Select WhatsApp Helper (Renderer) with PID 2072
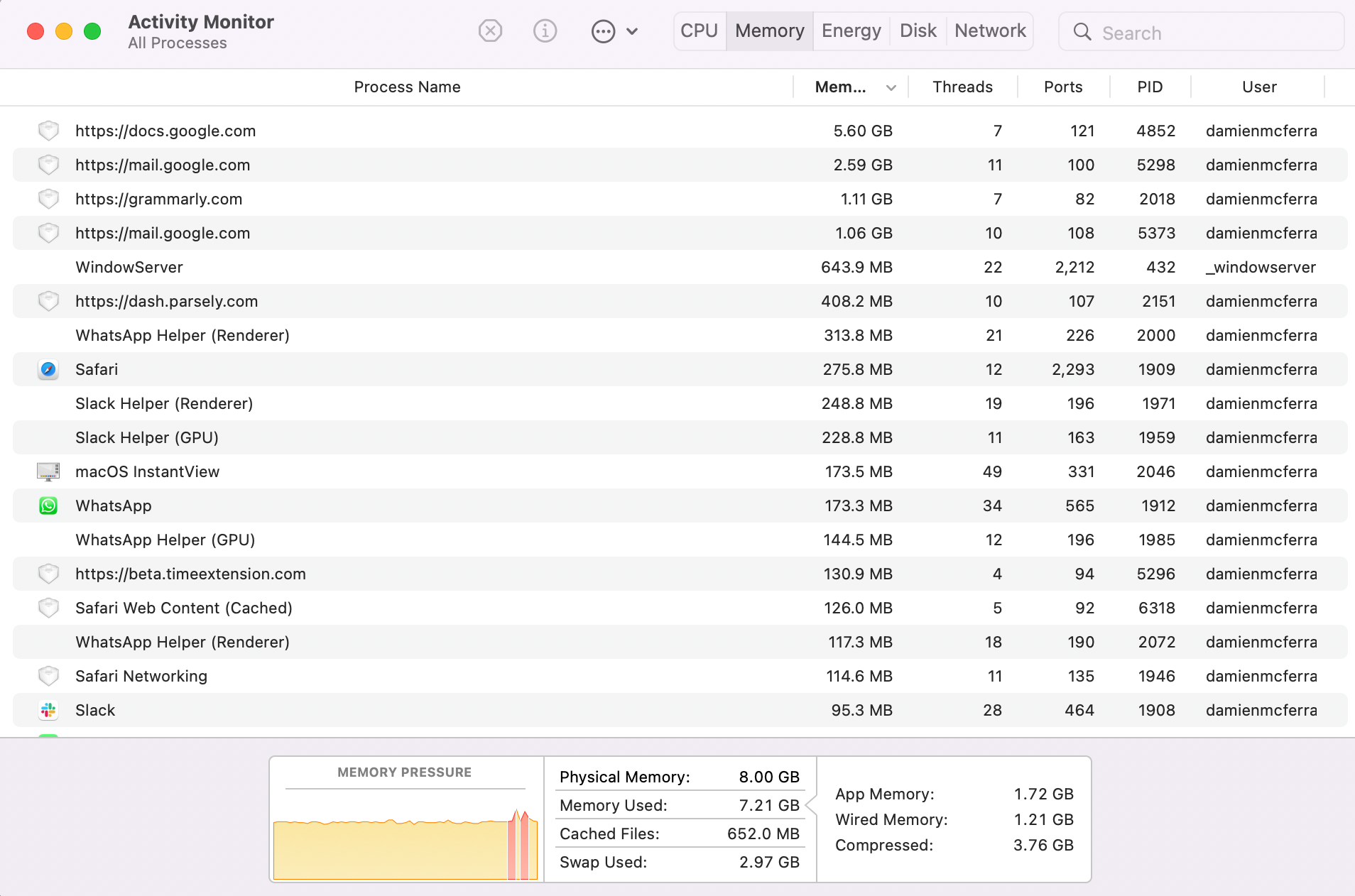The height and width of the screenshot is (896, 1355). point(183,642)
